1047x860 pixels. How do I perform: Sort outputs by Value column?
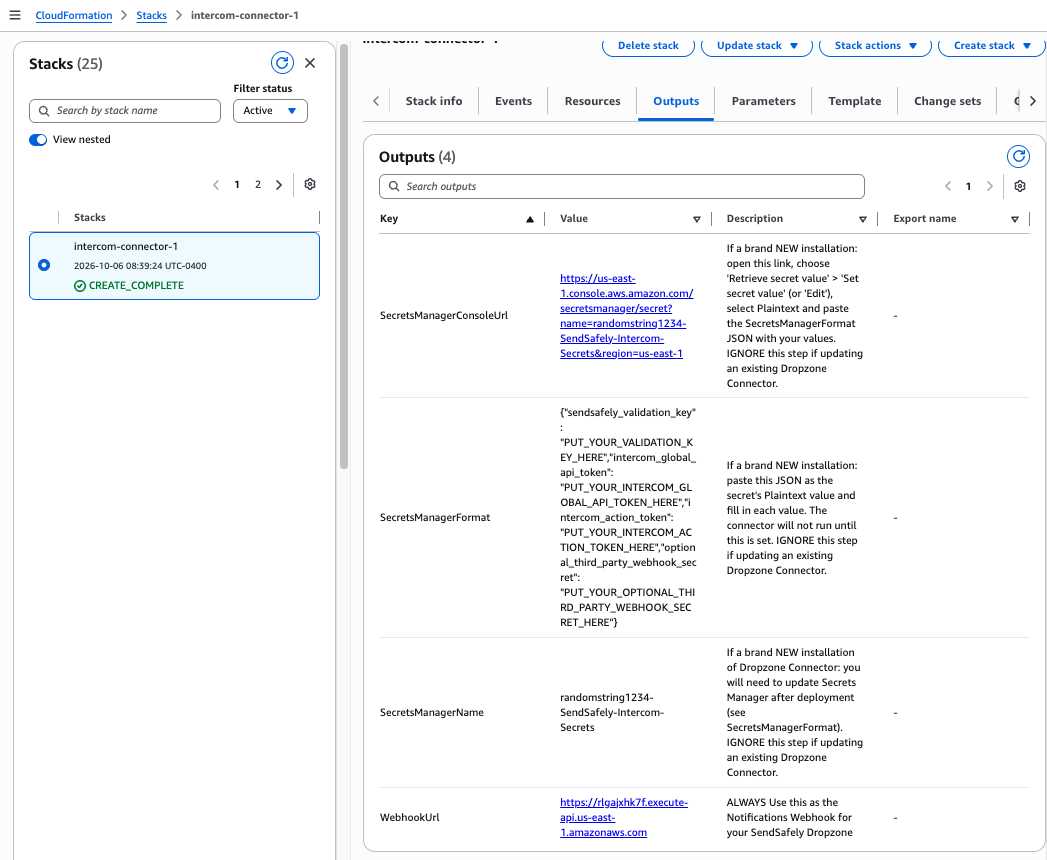pos(696,219)
